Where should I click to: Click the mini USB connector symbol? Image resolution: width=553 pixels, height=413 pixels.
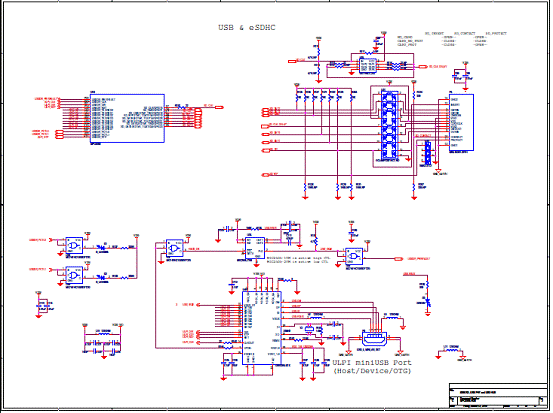coord(374,339)
